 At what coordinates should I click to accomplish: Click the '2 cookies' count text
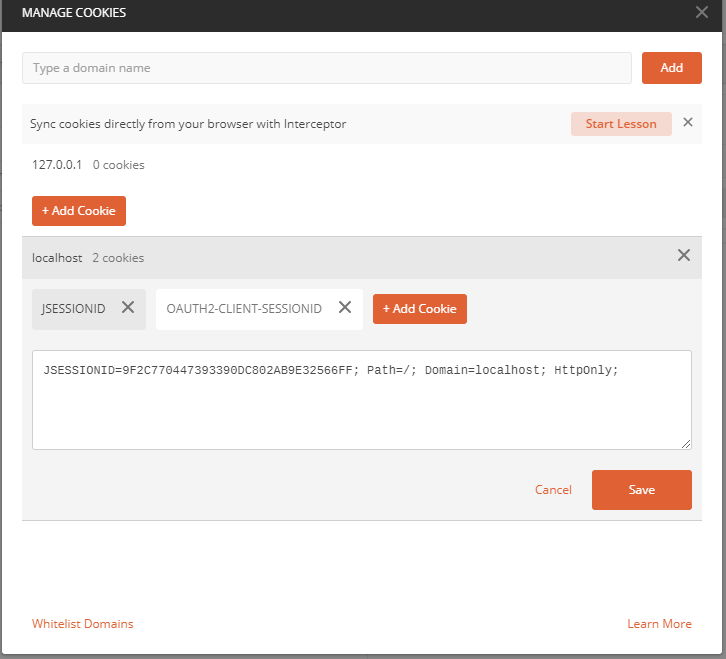coord(118,258)
